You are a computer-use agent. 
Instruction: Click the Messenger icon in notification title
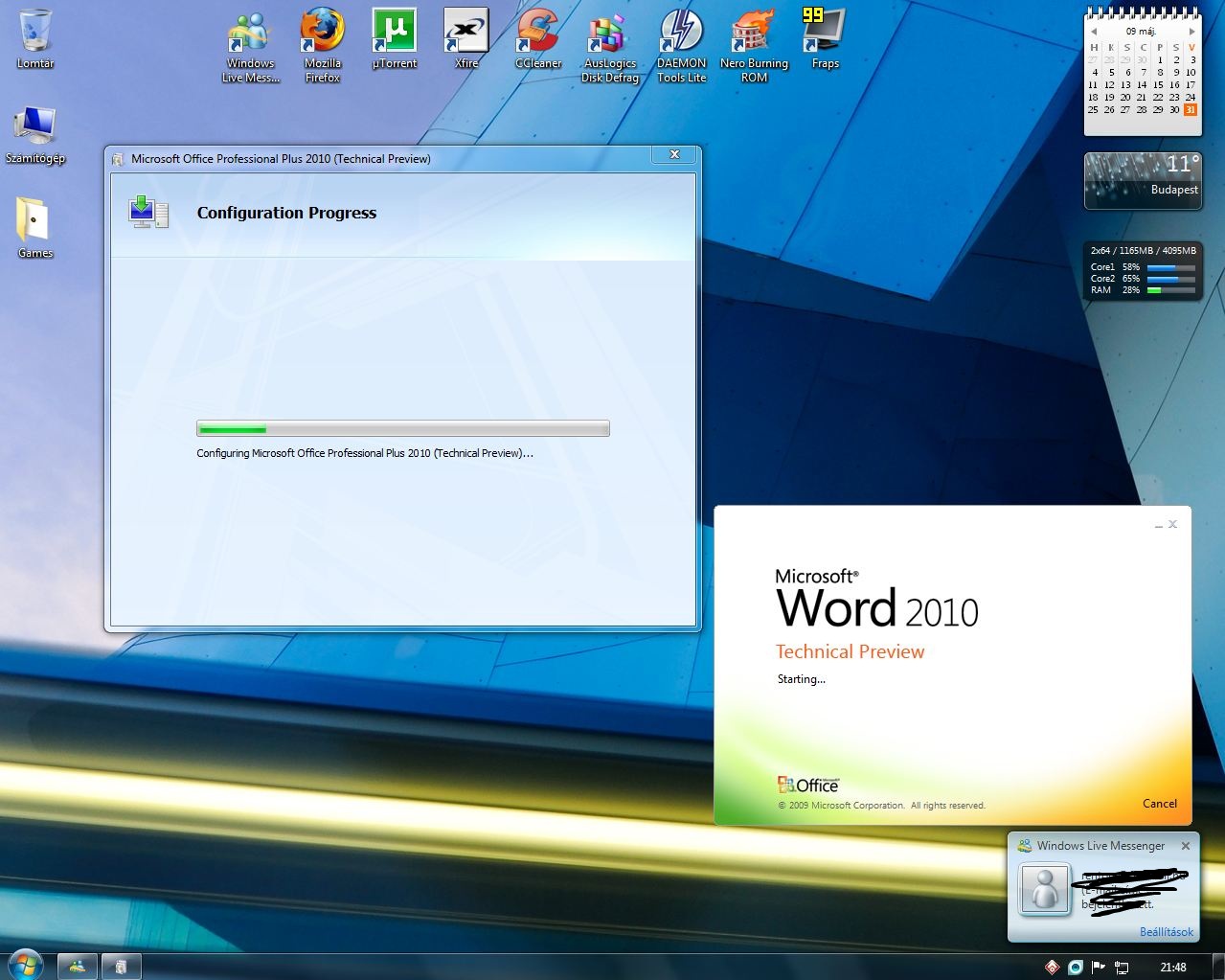pyautogui.click(x=1025, y=846)
